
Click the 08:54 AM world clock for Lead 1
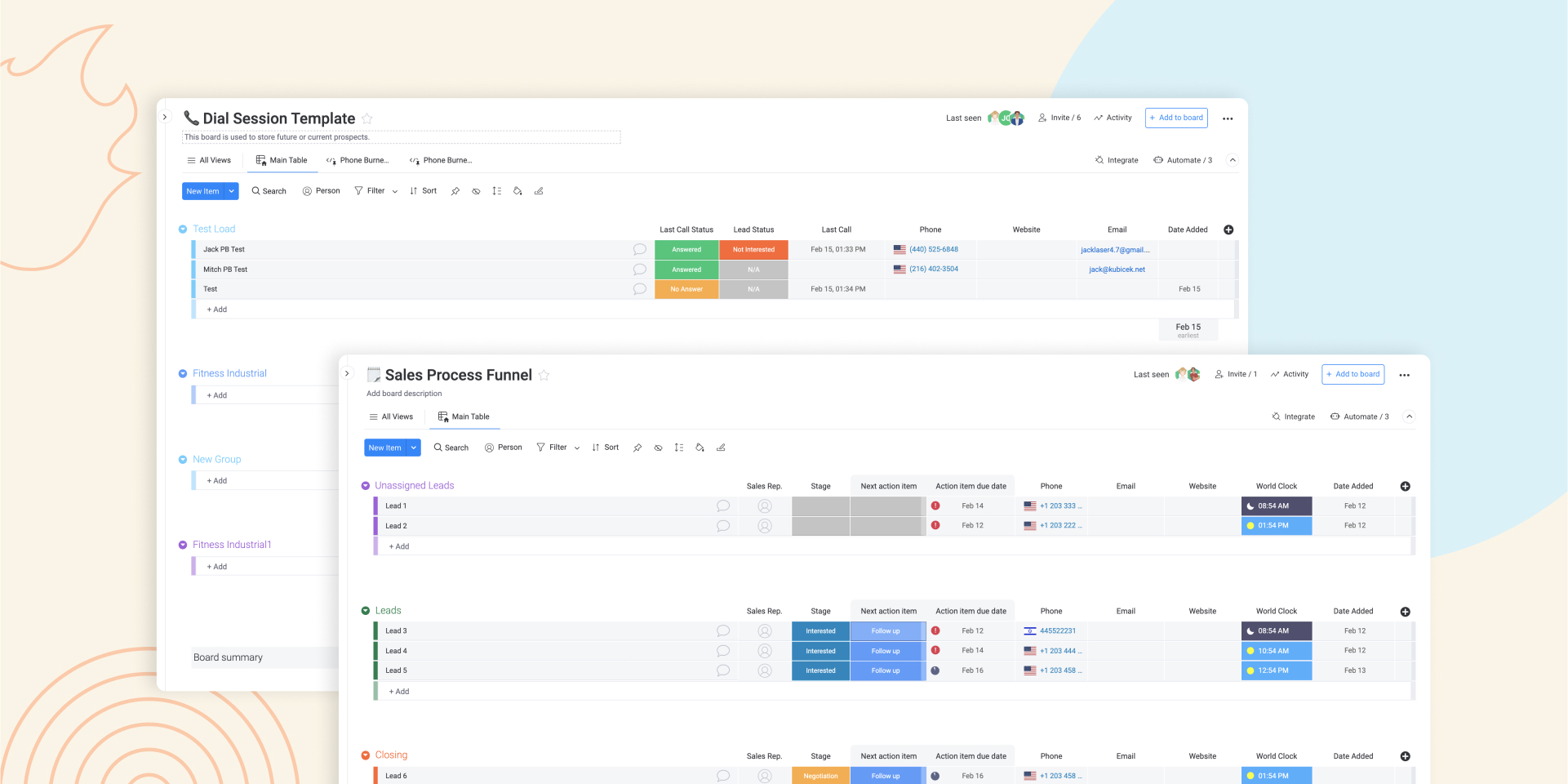click(x=1277, y=506)
